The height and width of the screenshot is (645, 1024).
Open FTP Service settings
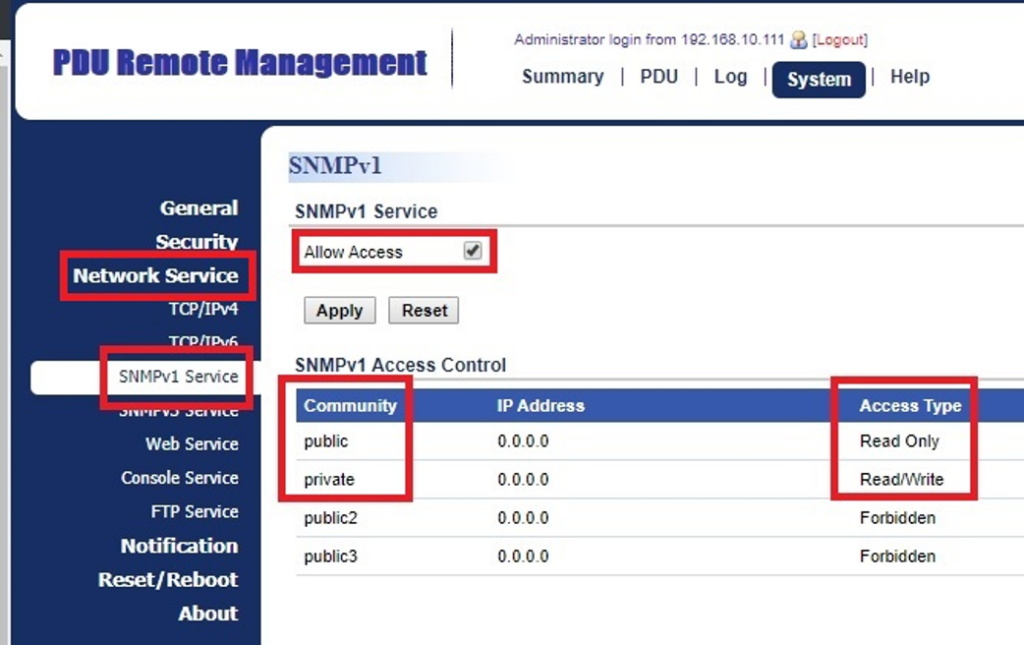pyautogui.click(x=195, y=511)
